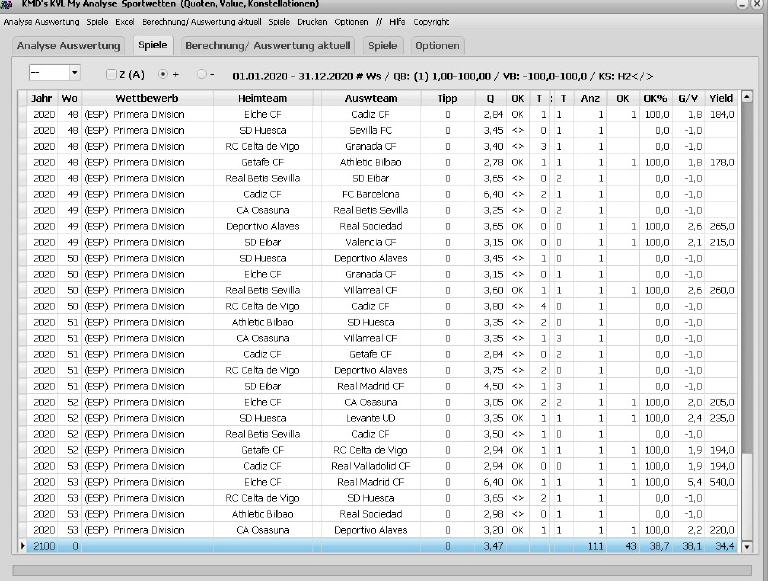Open the Hilfe menu

click(x=397, y=22)
